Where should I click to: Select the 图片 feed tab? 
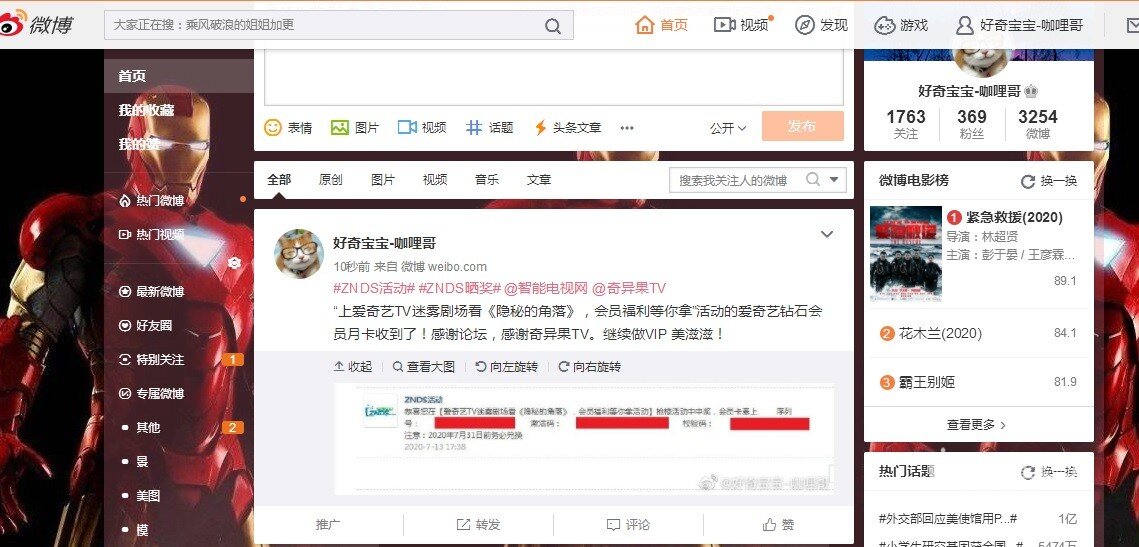point(383,179)
